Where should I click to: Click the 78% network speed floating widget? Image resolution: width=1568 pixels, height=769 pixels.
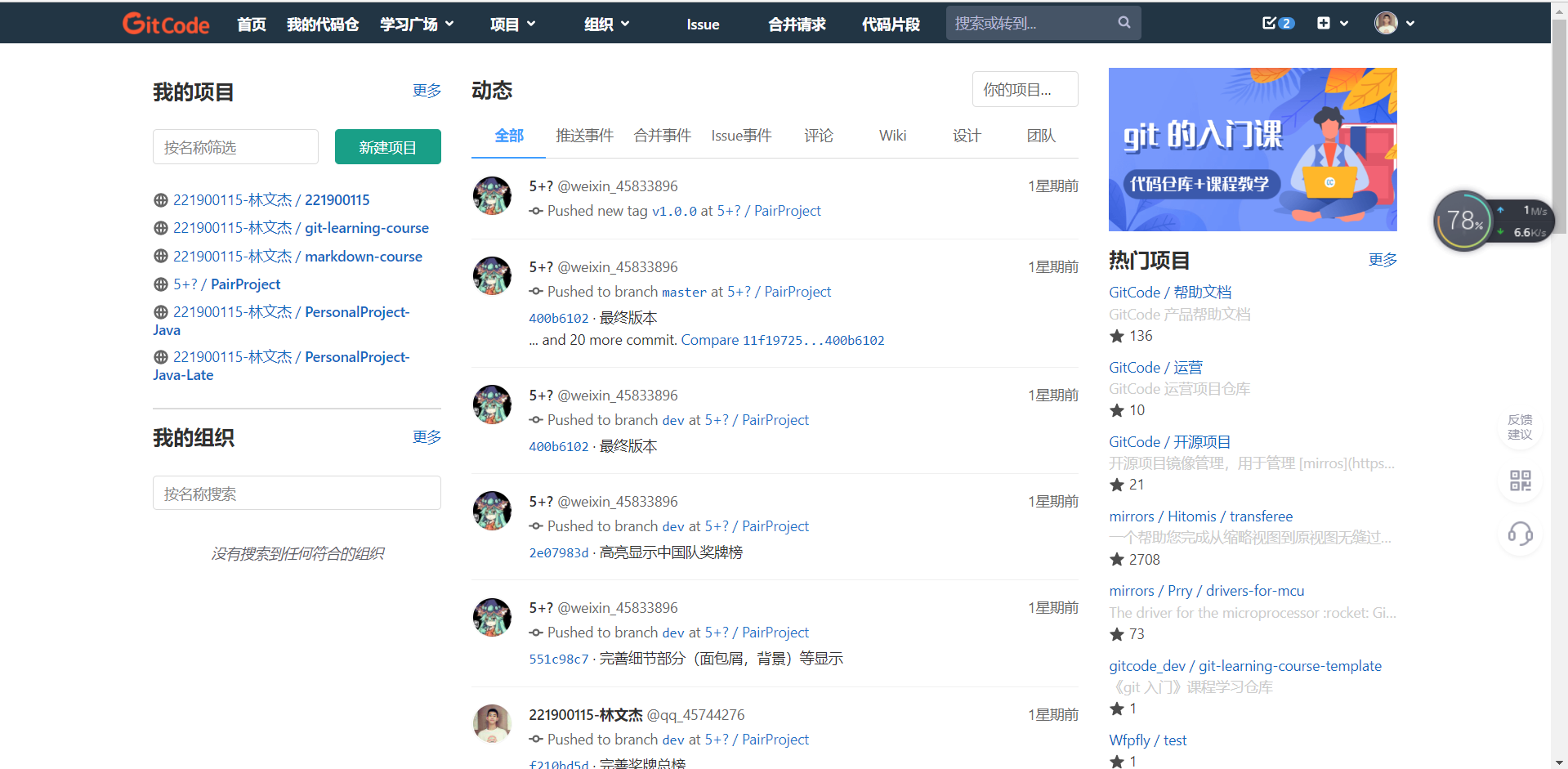click(x=1494, y=221)
